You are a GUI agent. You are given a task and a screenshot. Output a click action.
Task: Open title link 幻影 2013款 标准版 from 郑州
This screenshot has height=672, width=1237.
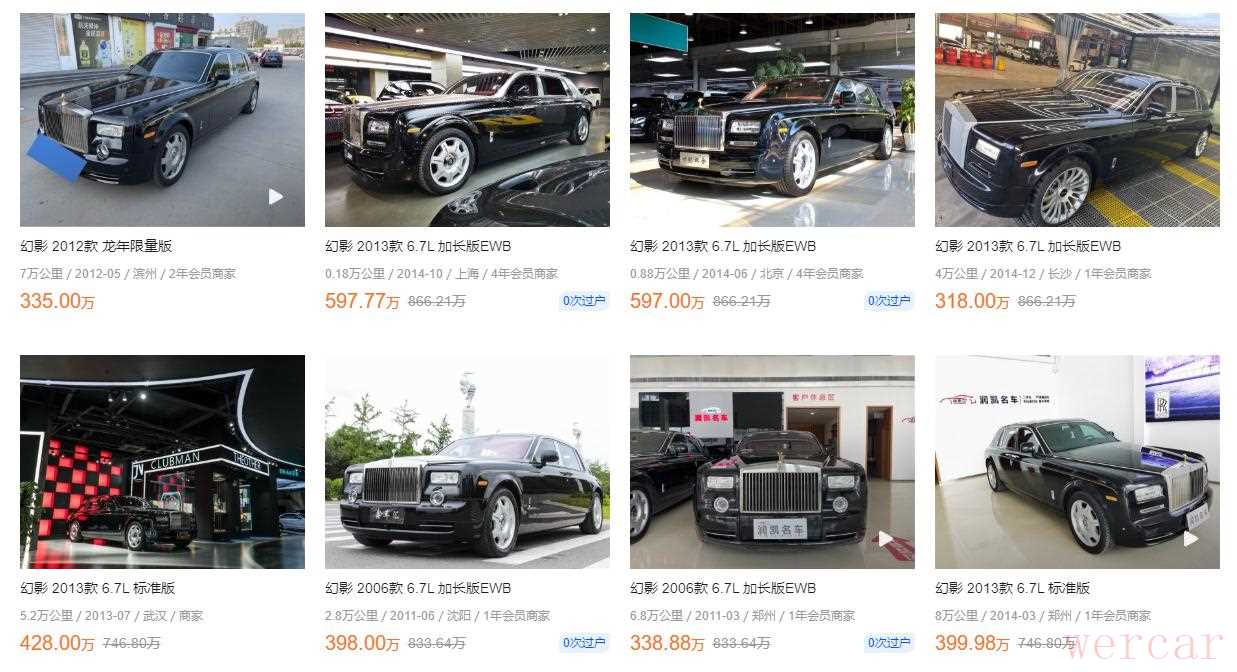[x=1012, y=588]
